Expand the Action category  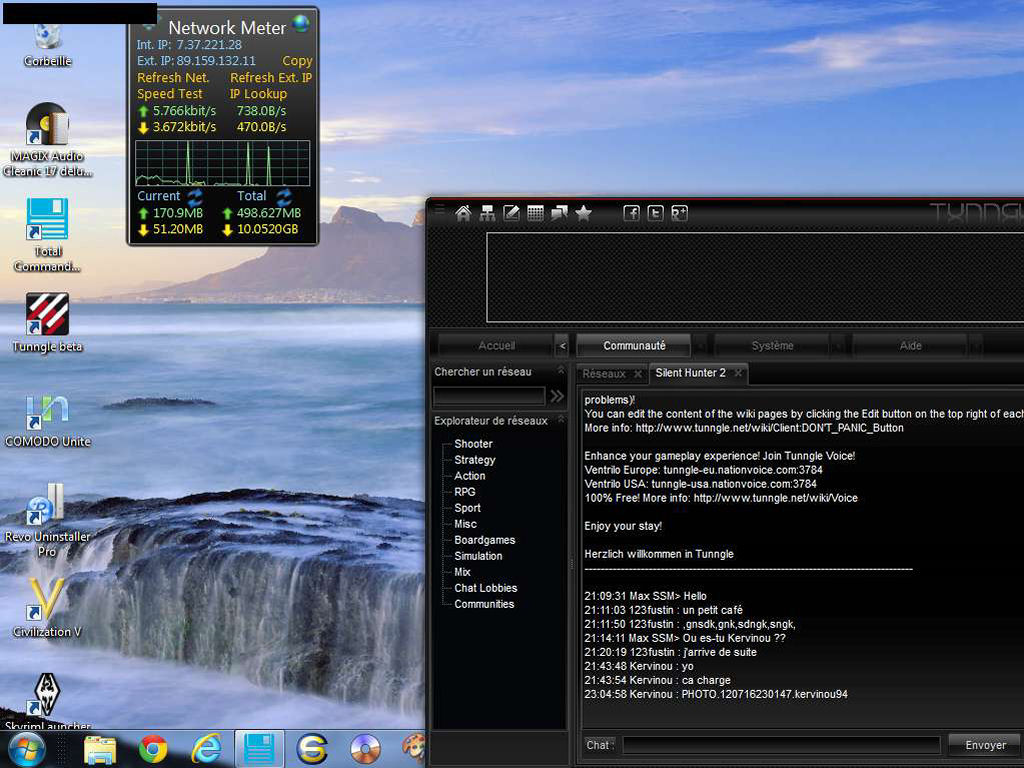pos(470,476)
